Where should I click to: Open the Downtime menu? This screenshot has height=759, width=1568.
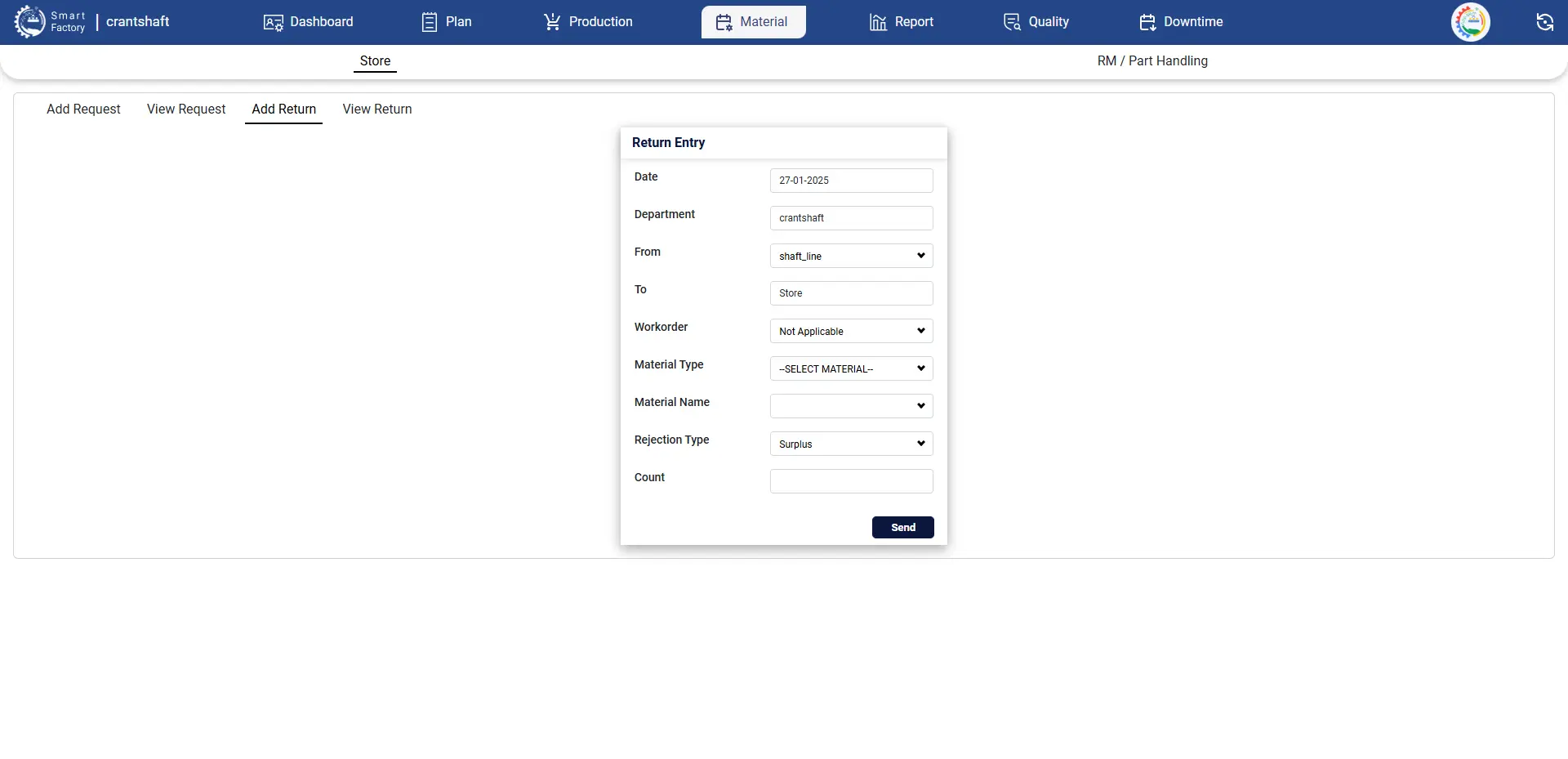1181,22
